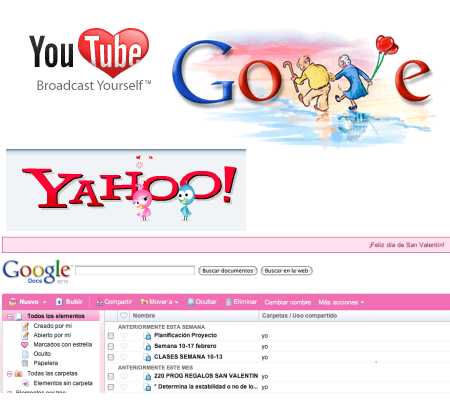Click the Planificación Proyecto document icon

[147, 336]
